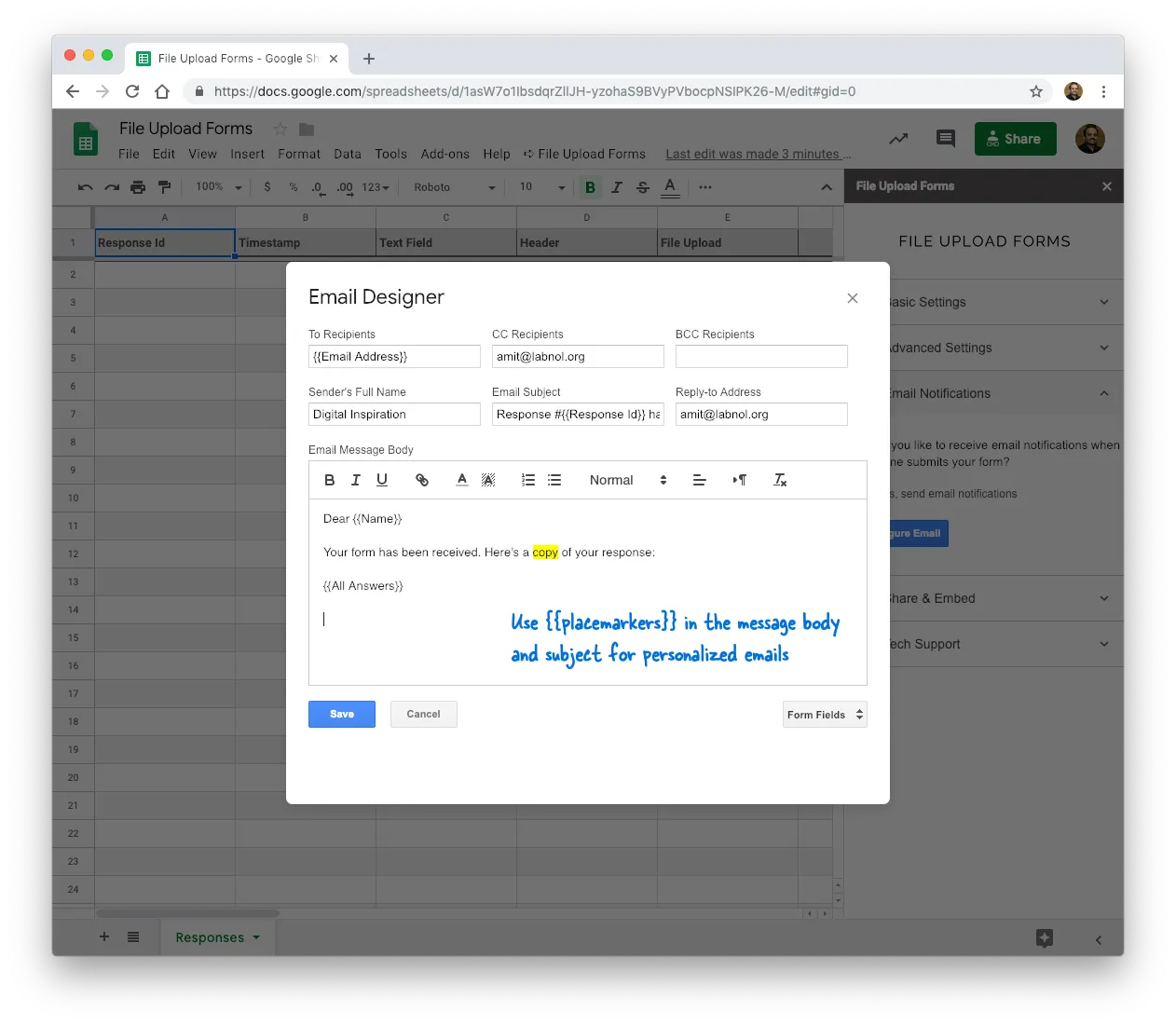Open comment history icon near Share

coord(945,138)
